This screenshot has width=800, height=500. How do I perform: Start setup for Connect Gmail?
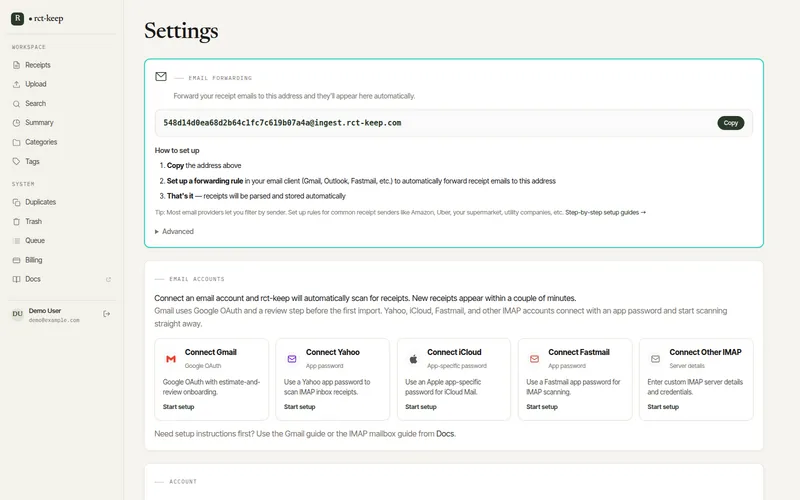tap(179, 407)
